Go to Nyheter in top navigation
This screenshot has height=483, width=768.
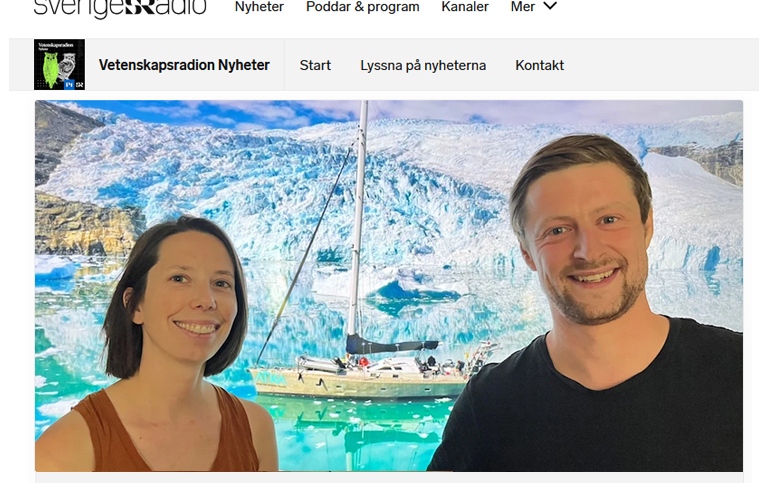click(259, 7)
